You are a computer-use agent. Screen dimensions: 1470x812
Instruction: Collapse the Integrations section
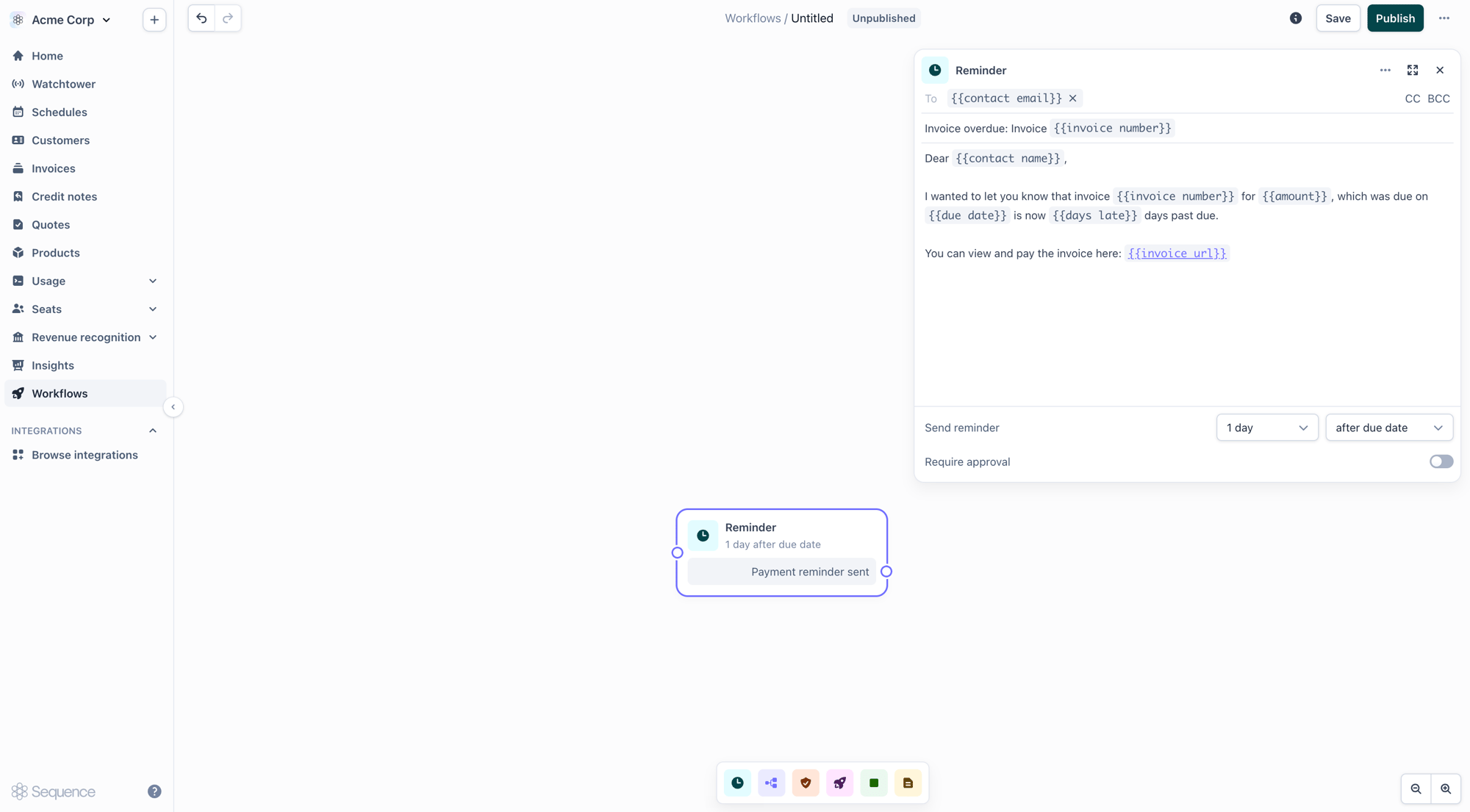[x=153, y=431]
